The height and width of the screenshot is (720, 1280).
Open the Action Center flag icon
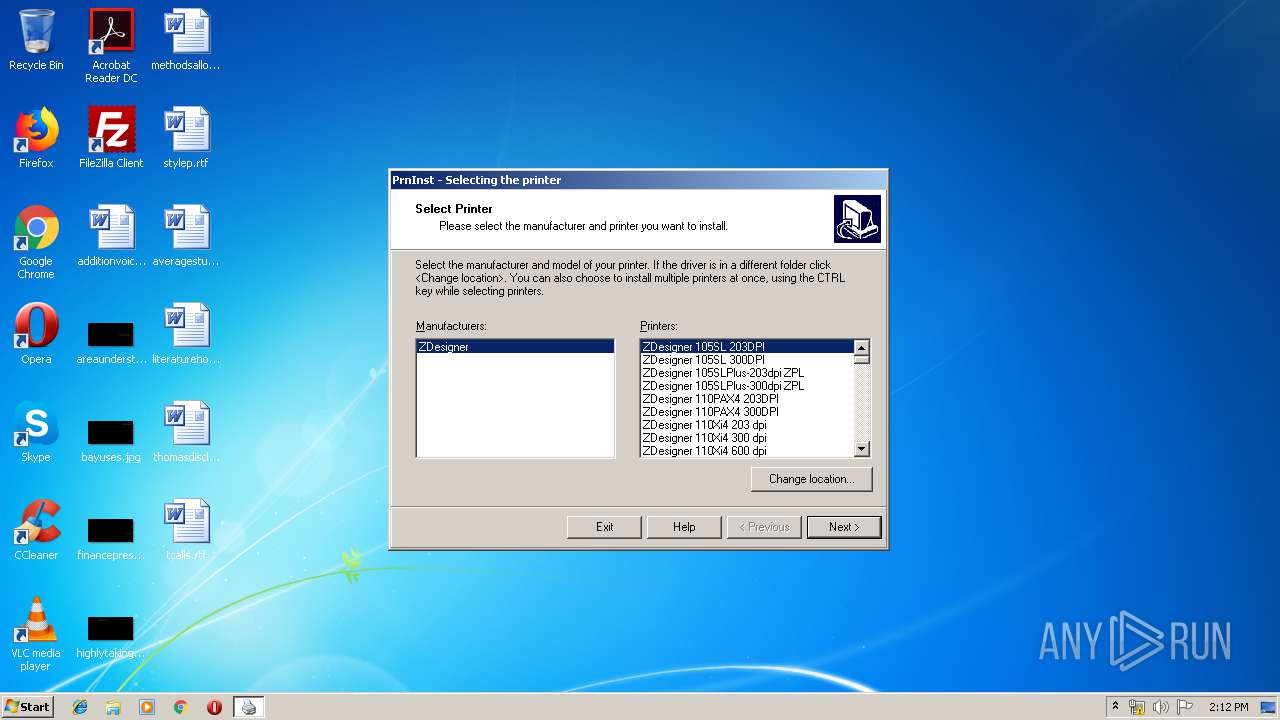click(1185, 707)
